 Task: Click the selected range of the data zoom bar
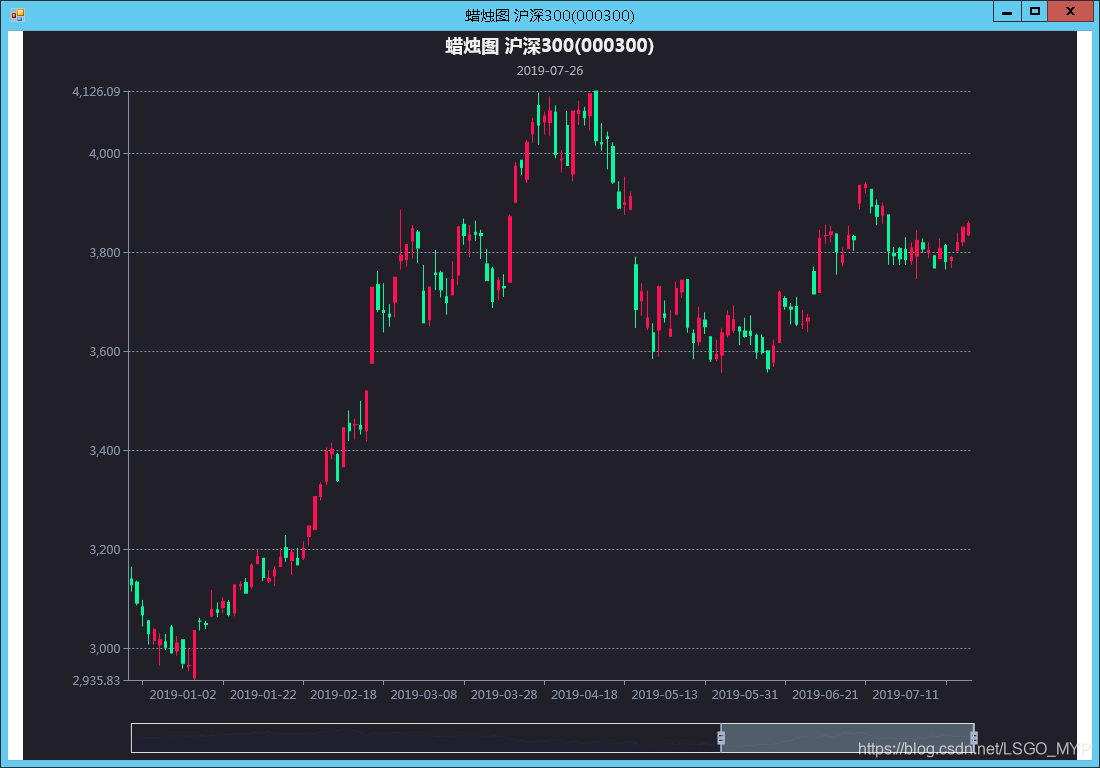click(x=847, y=738)
